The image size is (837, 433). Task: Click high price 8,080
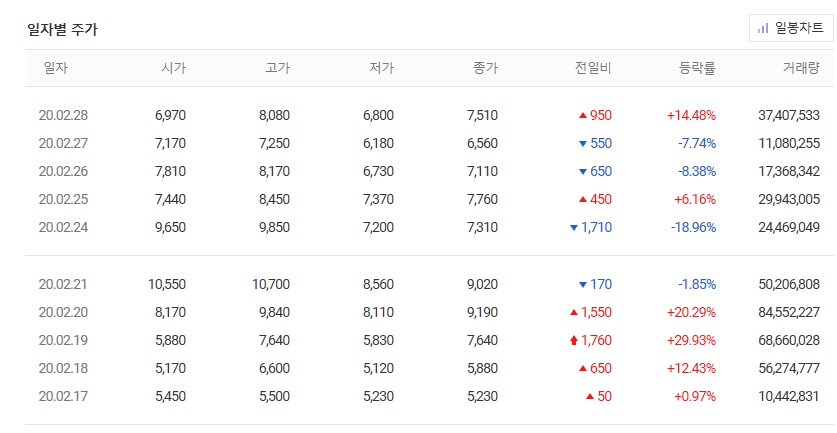[x=274, y=115]
